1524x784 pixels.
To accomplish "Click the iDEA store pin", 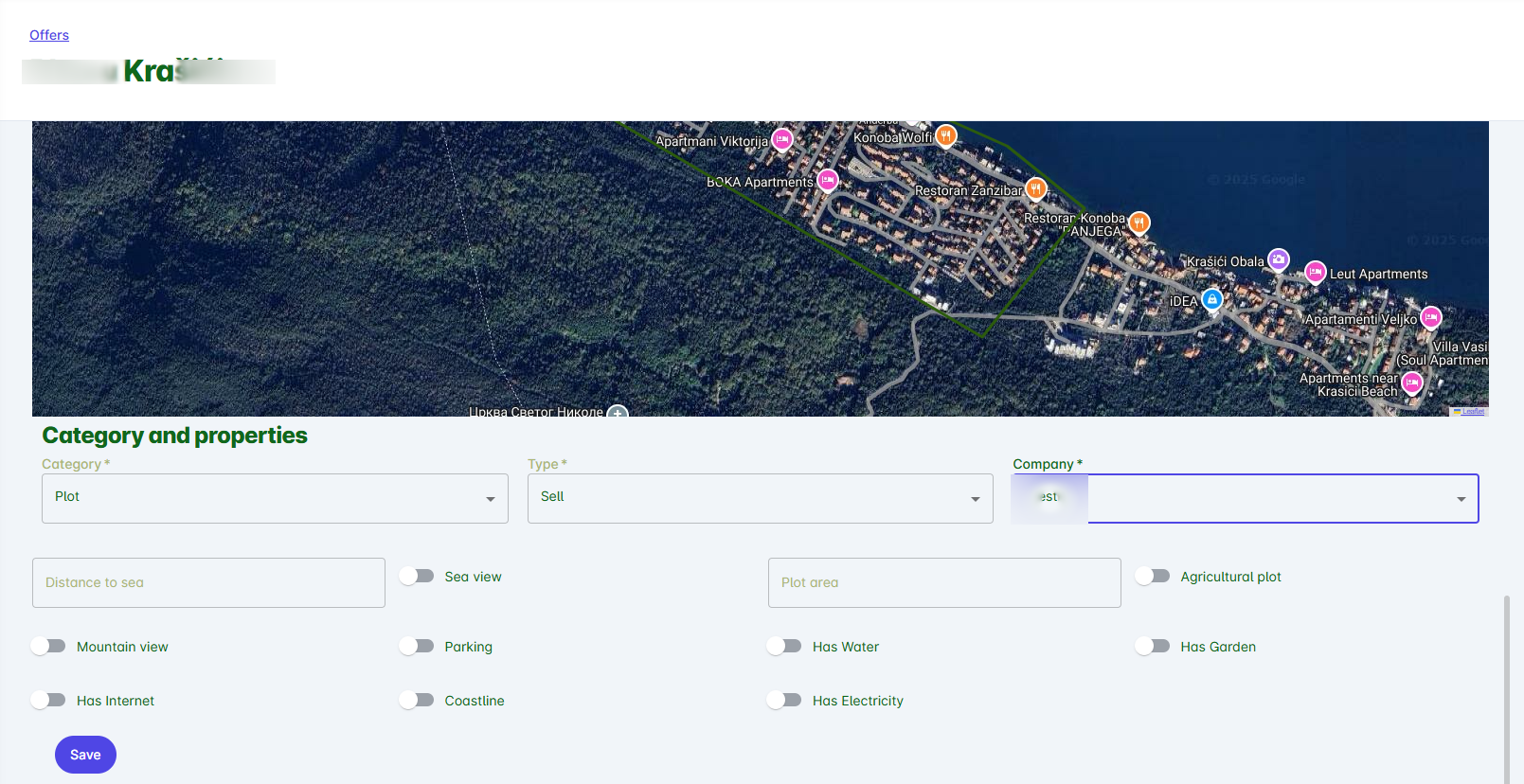I will [1212, 299].
